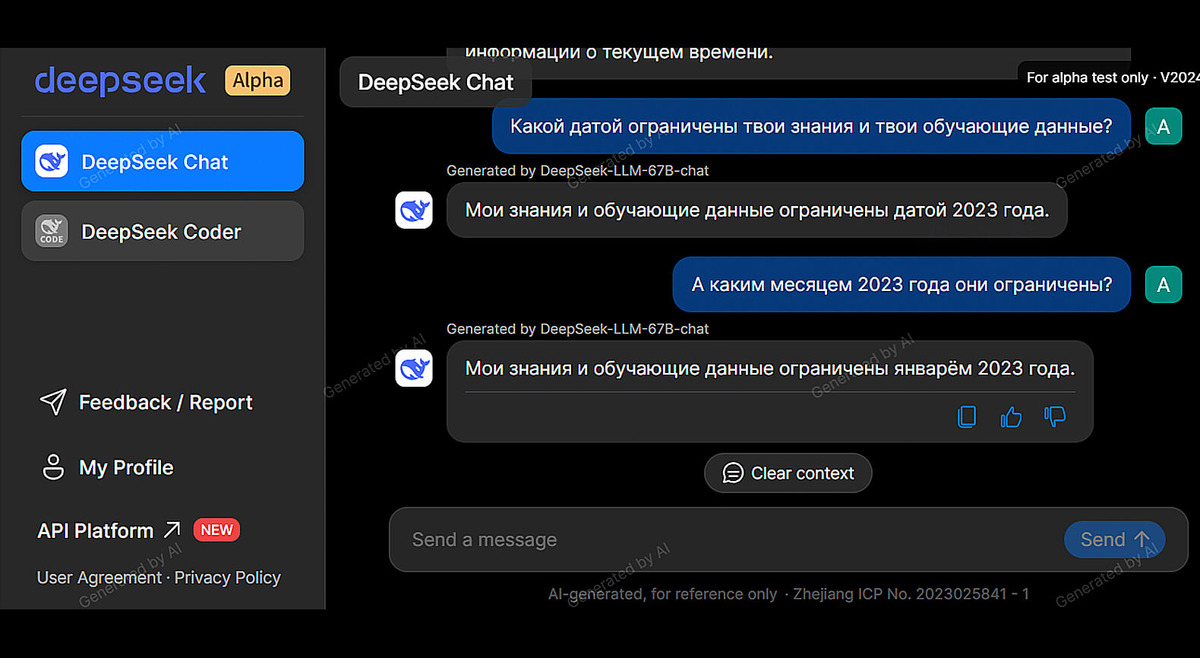This screenshot has height=658, width=1200.
Task: Open Feedback / Report
Action: click(145, 402)
